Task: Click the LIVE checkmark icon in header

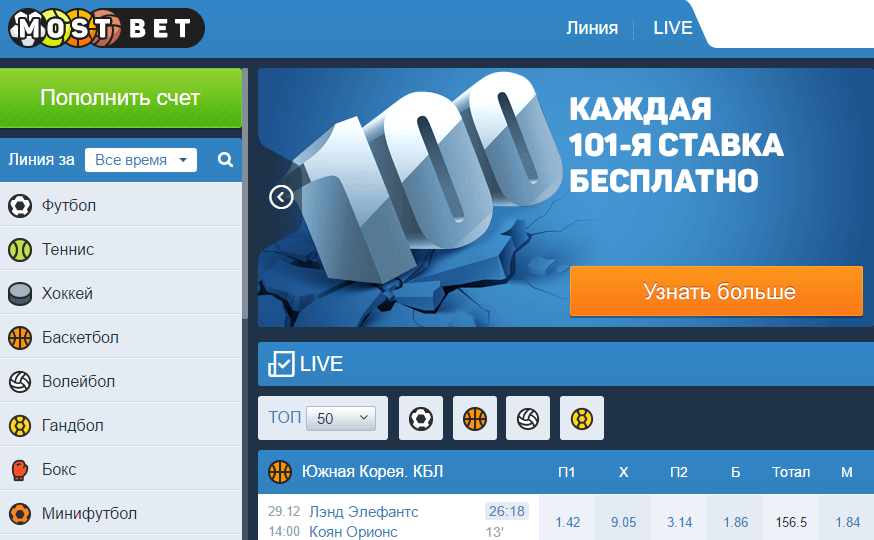Action: click(x=281, y=364)
